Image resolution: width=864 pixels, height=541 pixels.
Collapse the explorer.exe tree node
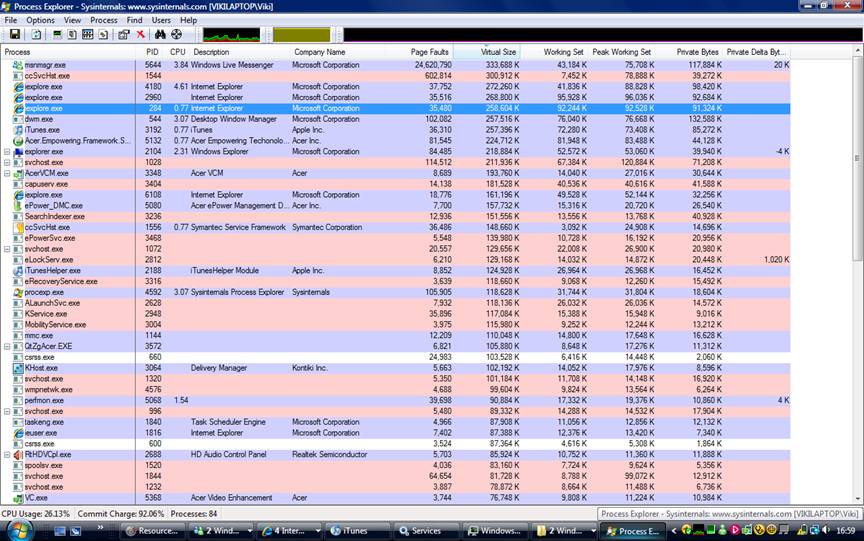pyautogui.click(x=7, y=152)
